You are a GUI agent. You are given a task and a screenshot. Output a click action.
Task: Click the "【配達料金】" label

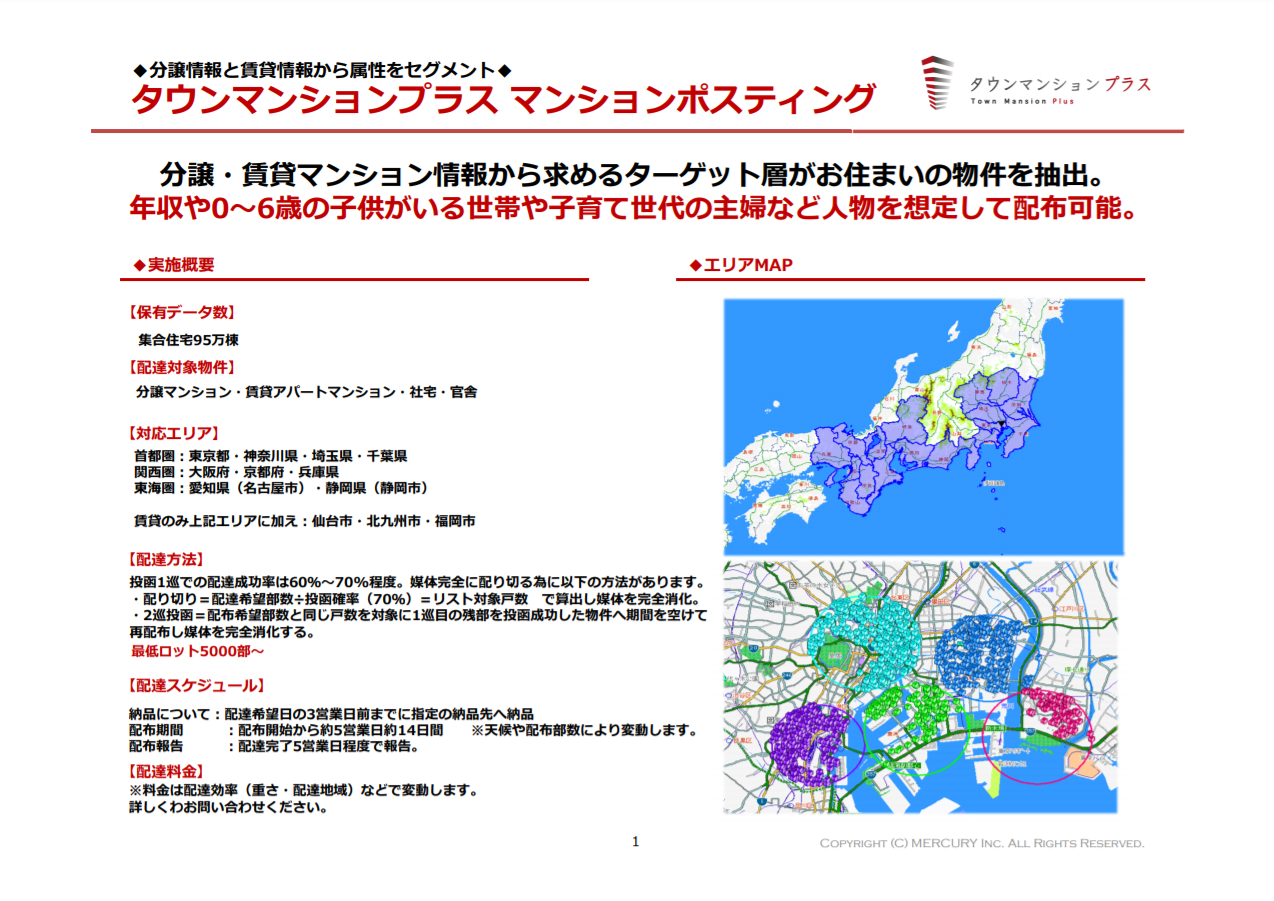165,771
